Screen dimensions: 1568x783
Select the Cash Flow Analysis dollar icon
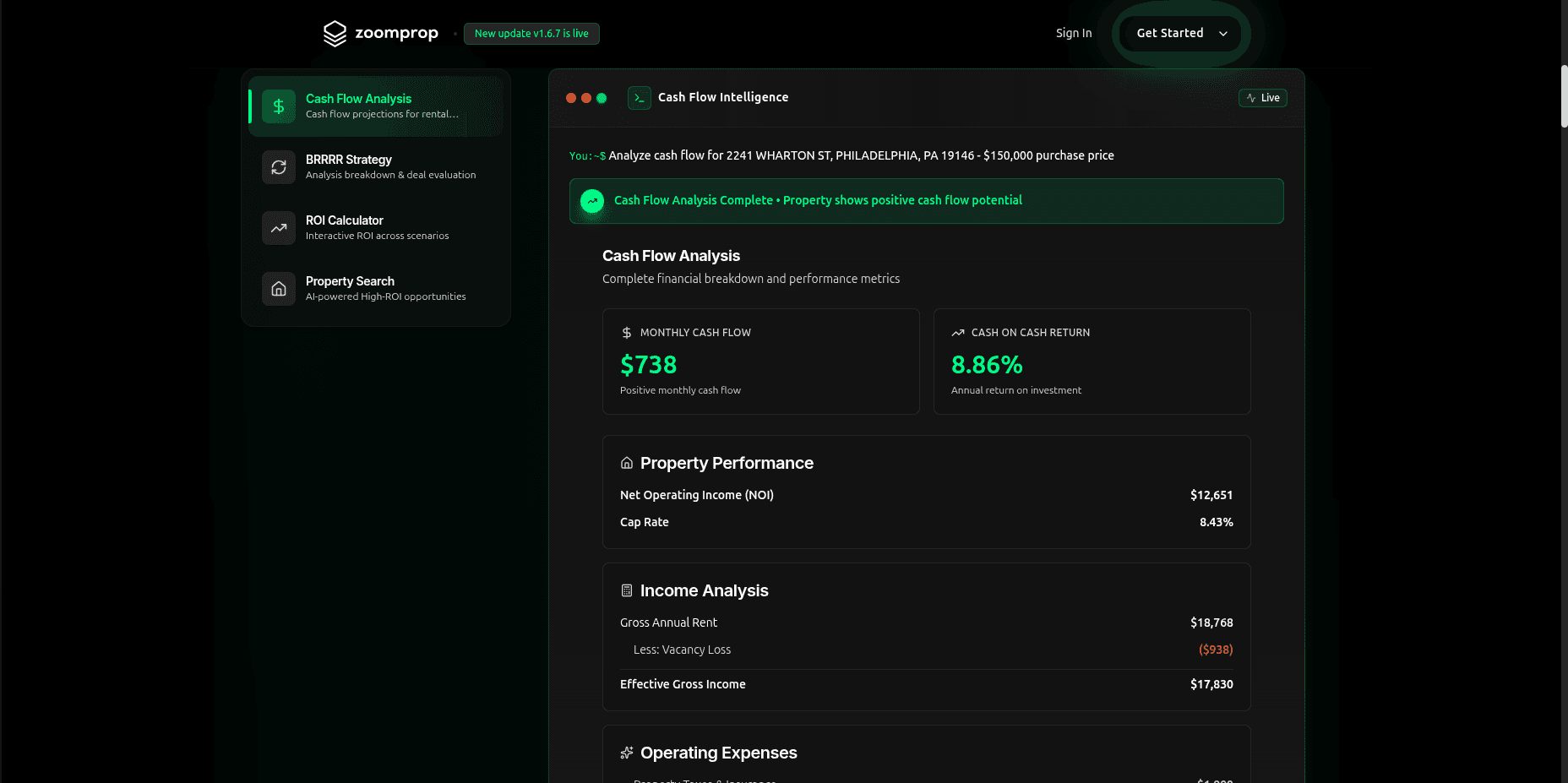coord(279,106)
